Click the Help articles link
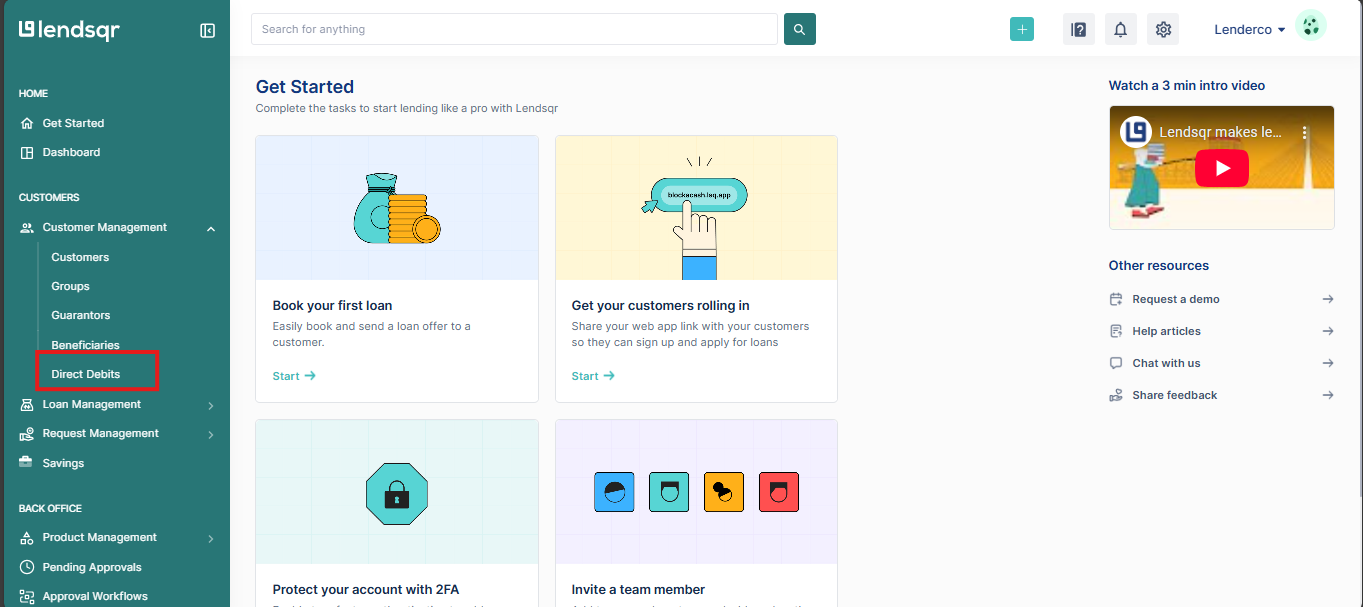Screen dimensions: 1363x607 coord(1167,331)
